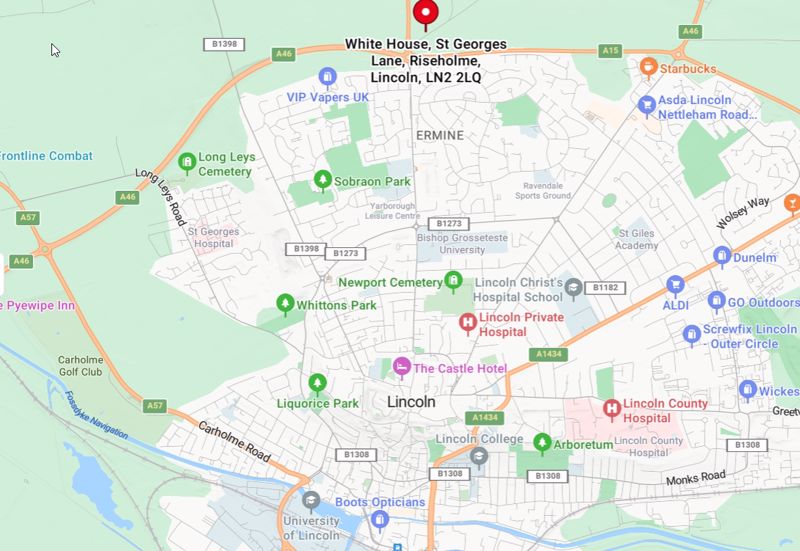
Task: Select the Starbucks cafe marker icon
Action: [648, 68]
